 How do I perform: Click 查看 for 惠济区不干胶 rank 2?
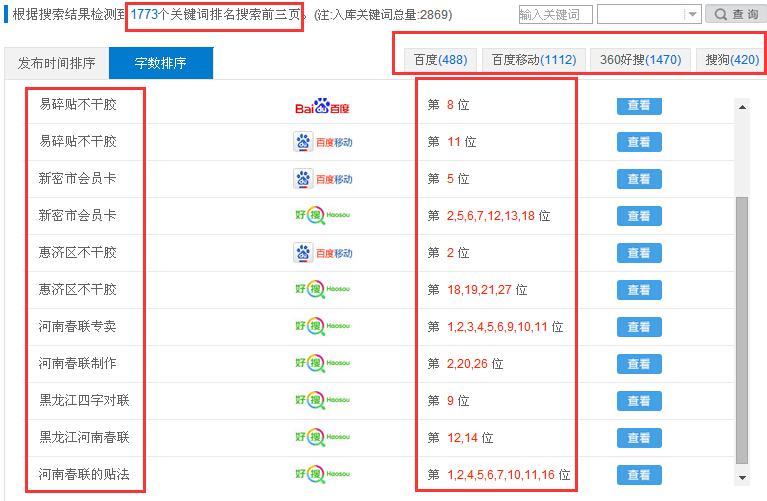tap(639, 253)
